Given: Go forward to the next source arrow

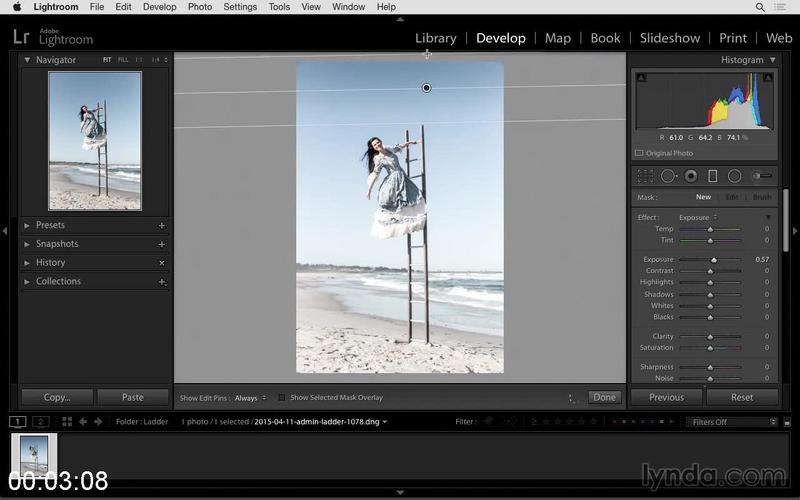Looking at the screenshot, I should [98, 421].
